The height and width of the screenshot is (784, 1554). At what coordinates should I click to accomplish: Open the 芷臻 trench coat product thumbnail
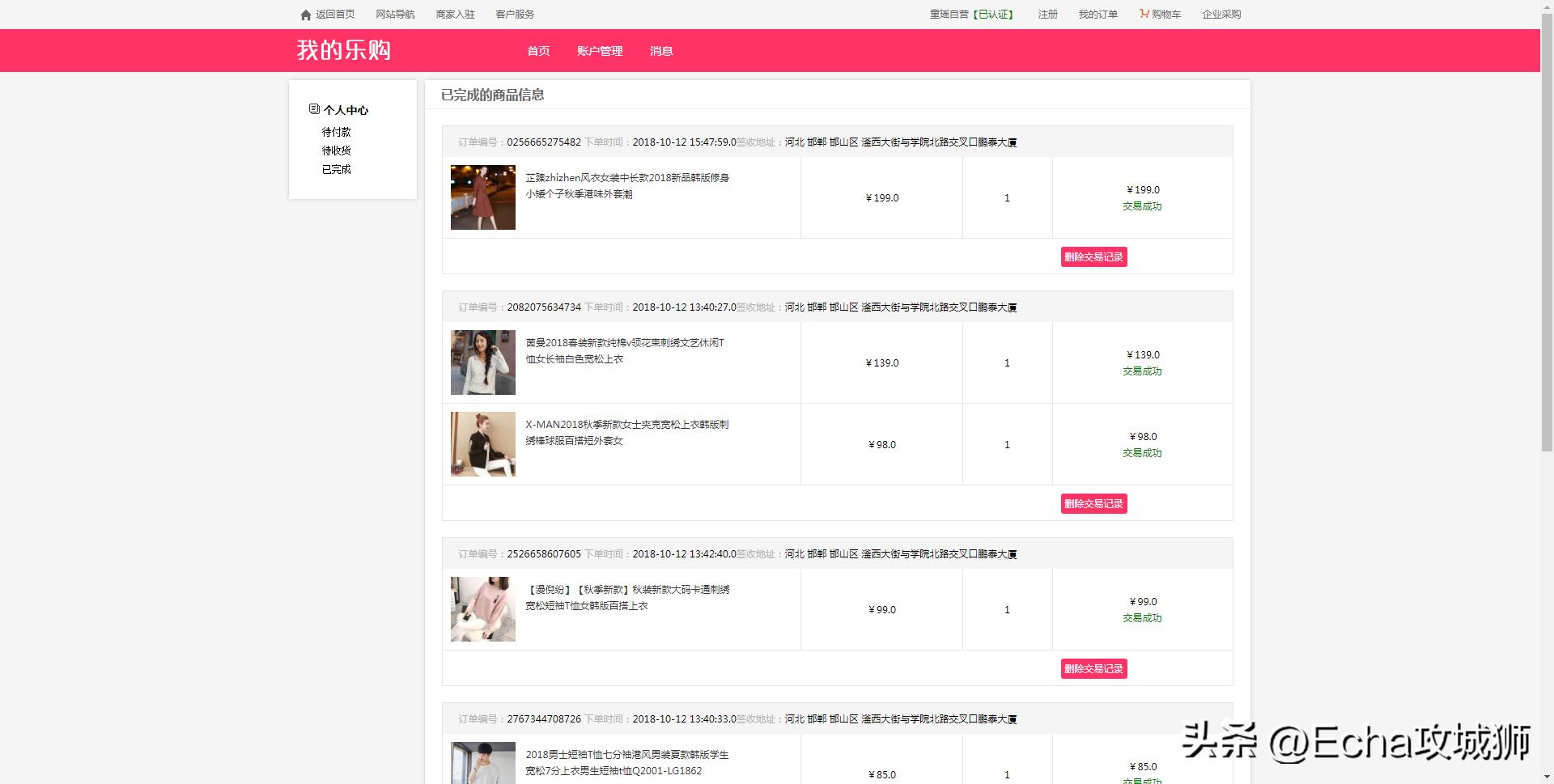click(483, 197)
